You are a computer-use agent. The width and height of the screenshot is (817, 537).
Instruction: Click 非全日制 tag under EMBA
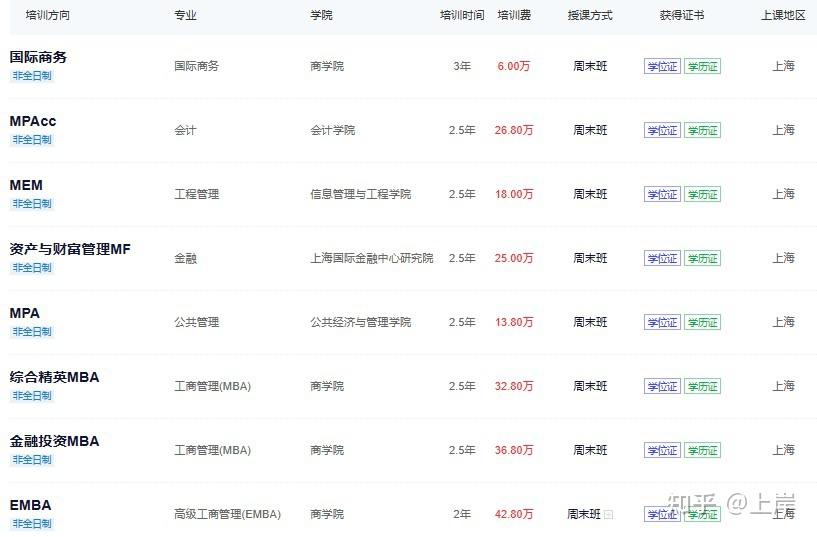tap(32, 523)
